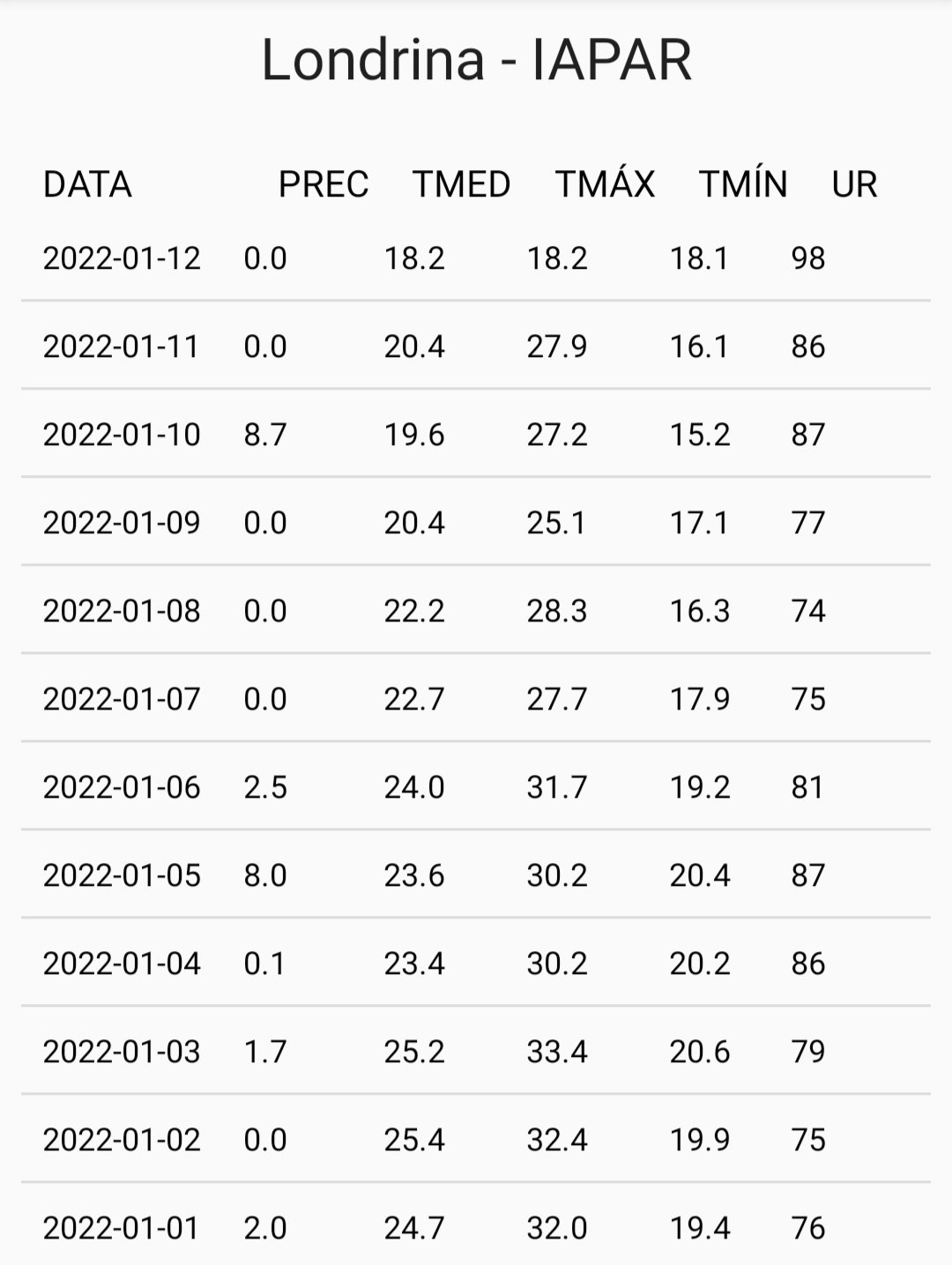Click the 2022-01-02 date cell

tap(122, 1140)
